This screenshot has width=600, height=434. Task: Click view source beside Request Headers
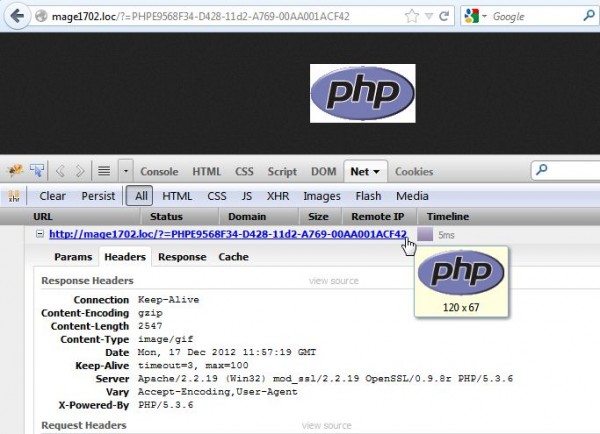point(326,426)
